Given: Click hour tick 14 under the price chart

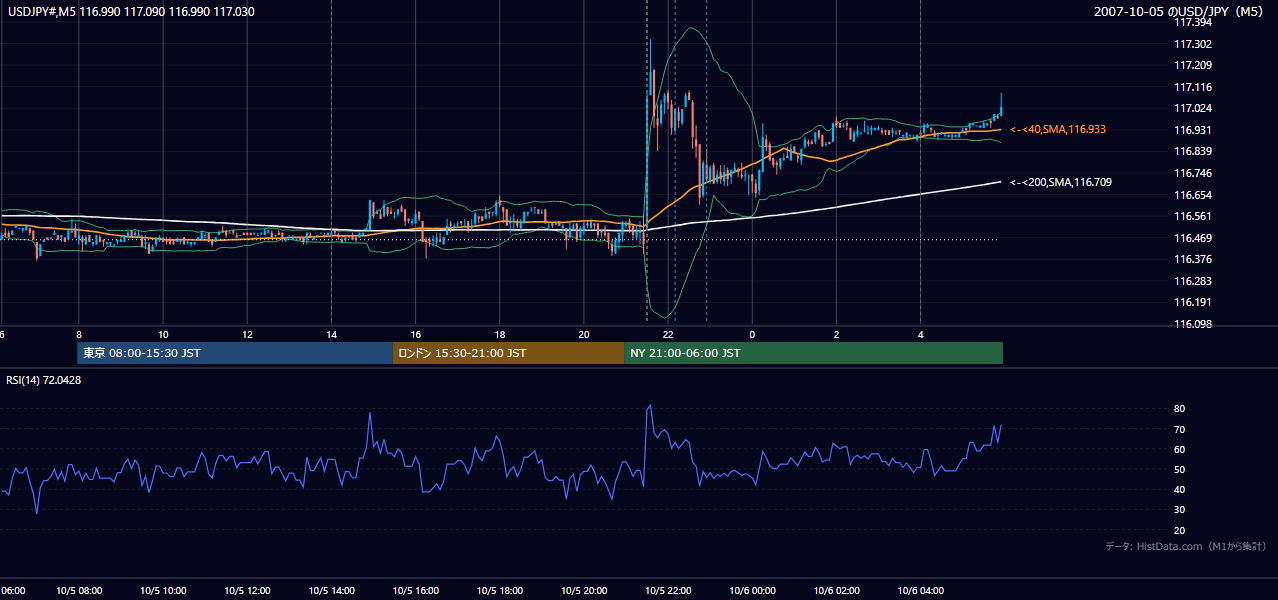Looking at the screenshot, I should pos(331,335).
